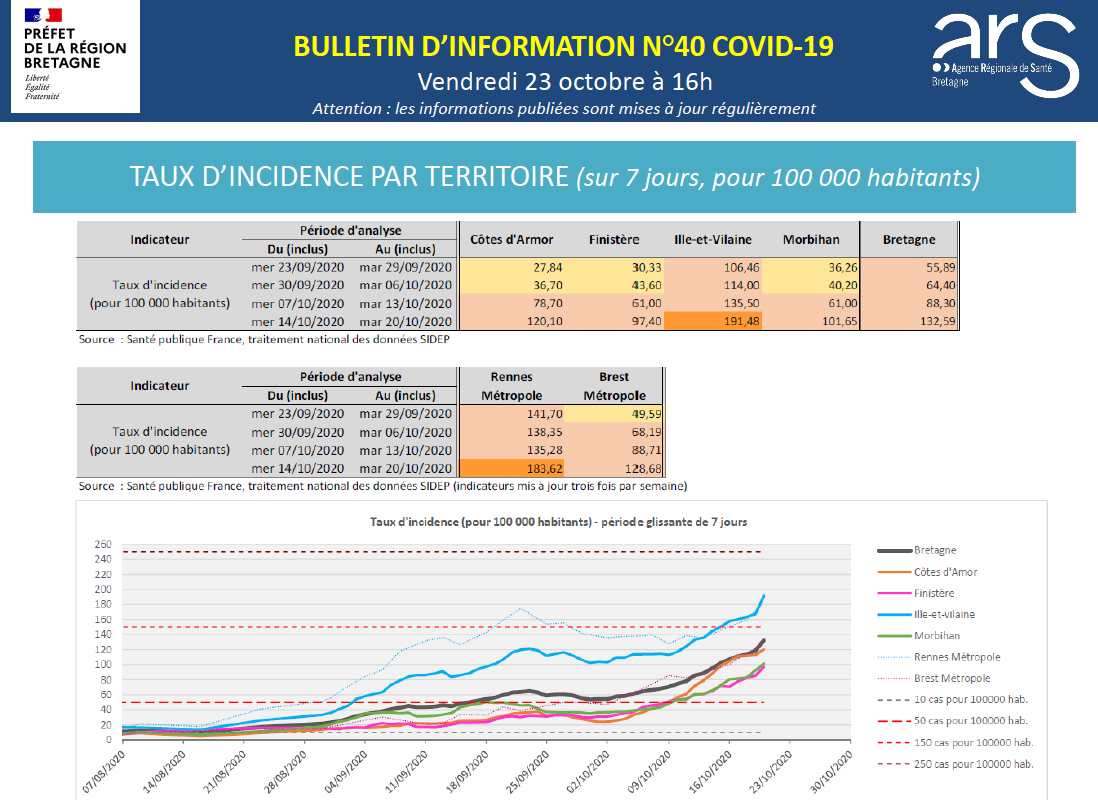Select the Bretagne legend line marker

pyautogui.click(x=894, y=551)
